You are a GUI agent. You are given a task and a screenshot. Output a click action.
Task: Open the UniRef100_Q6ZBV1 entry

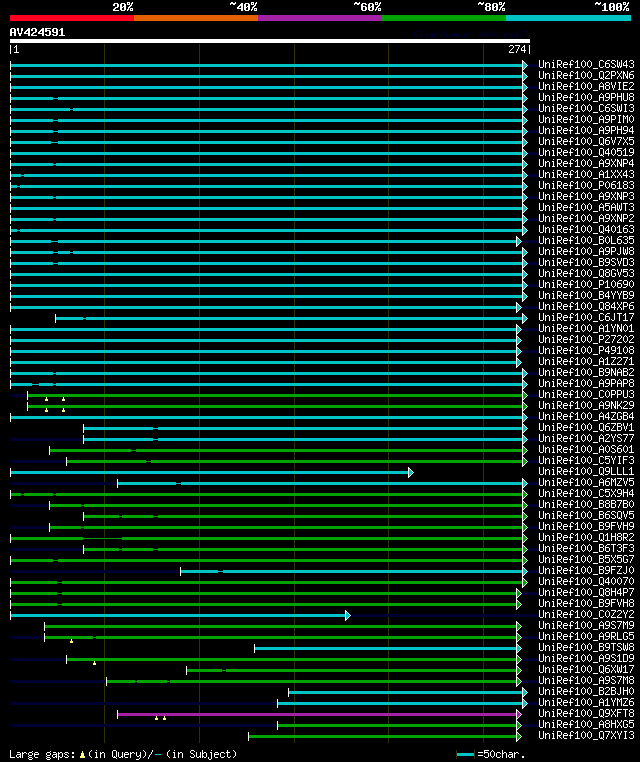(586, 427)
